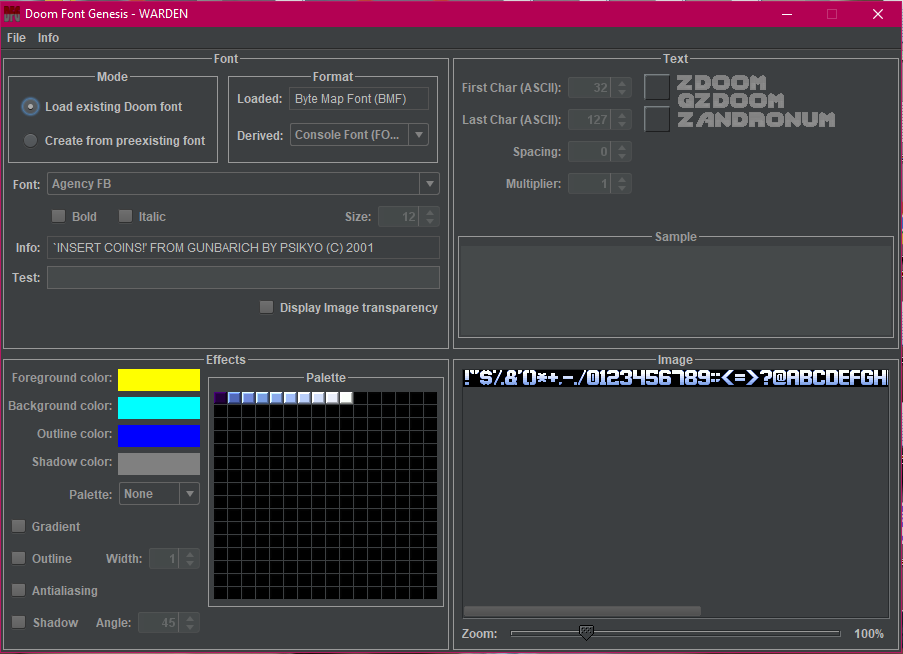This screenshot has height=654, width=903.
Task: Click the font glyph preview image strip
Action: point(676,378)
